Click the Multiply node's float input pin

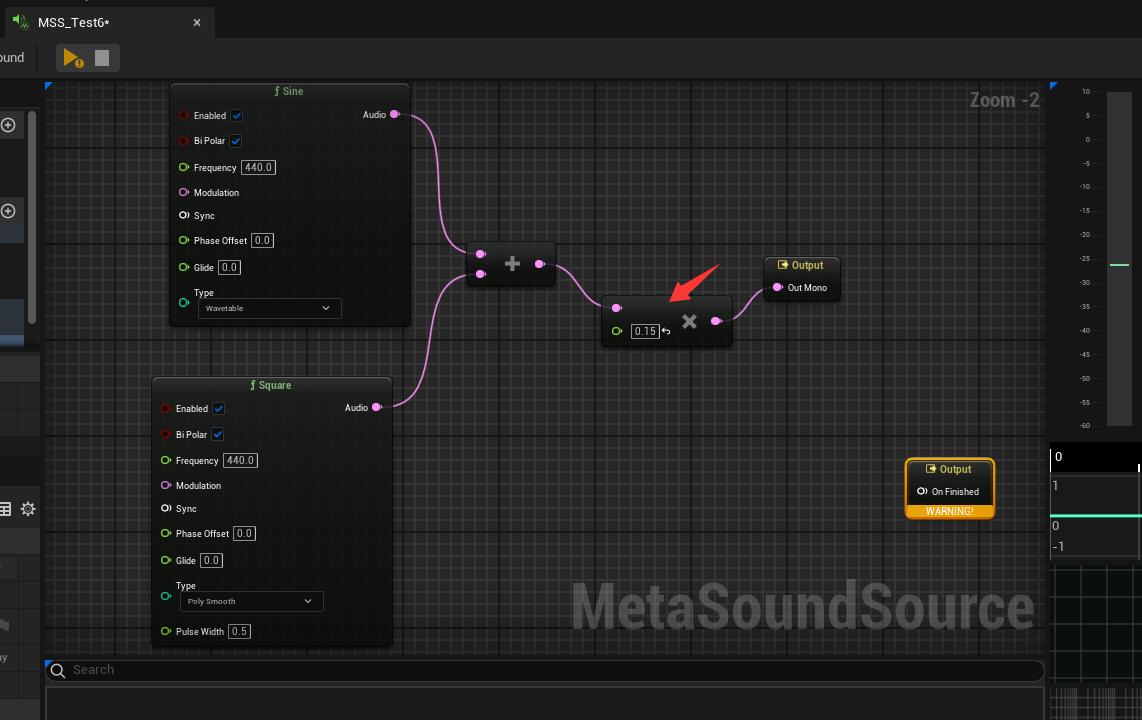point(617,331)
